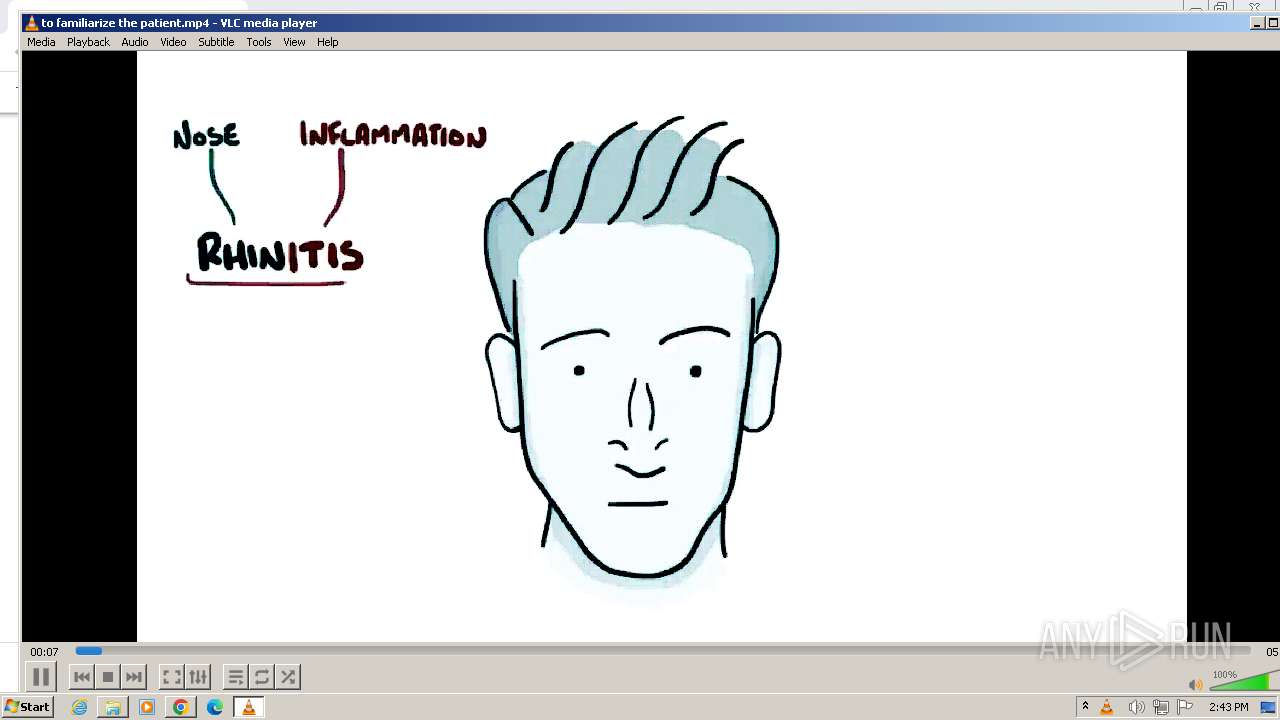Open the View menu

294,42
